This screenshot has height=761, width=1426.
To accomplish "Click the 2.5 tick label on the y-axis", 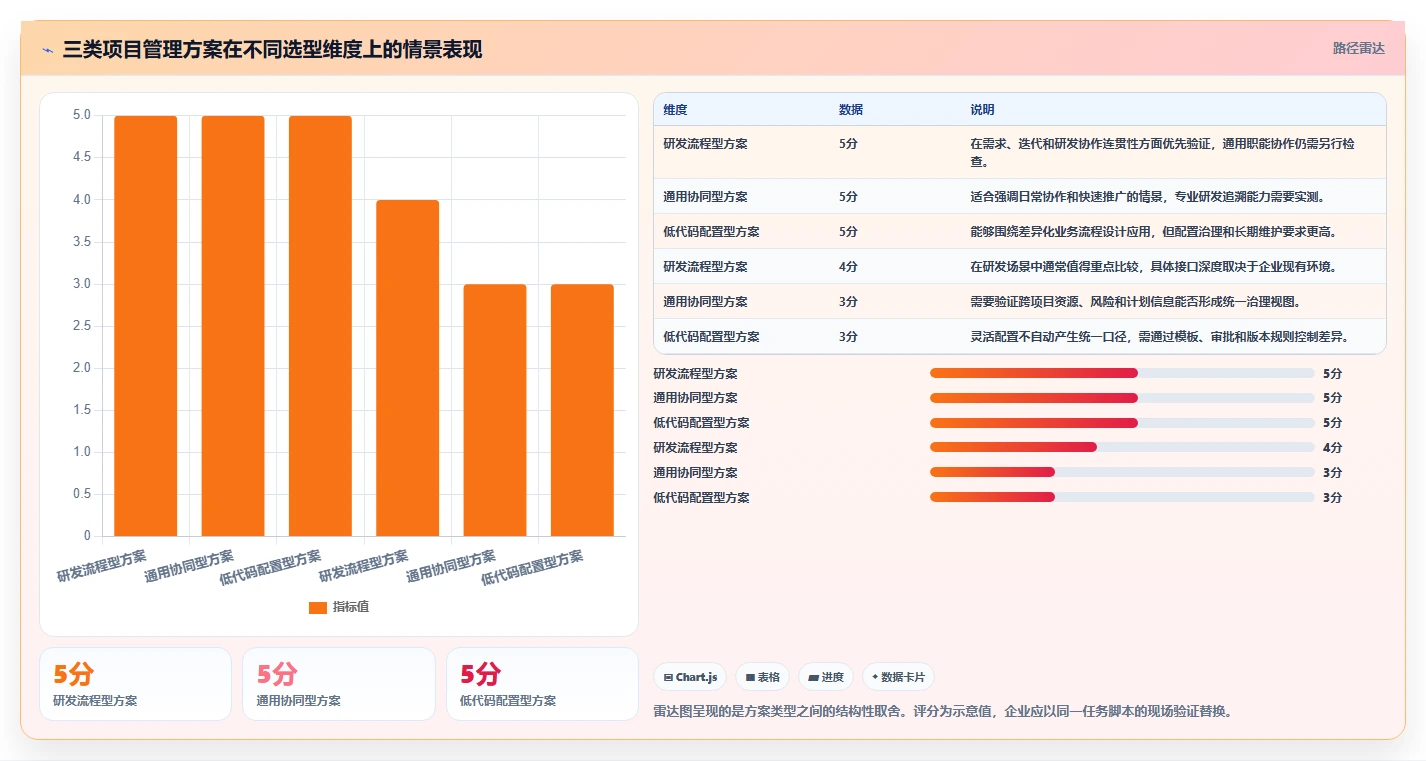I will point(82,326).
